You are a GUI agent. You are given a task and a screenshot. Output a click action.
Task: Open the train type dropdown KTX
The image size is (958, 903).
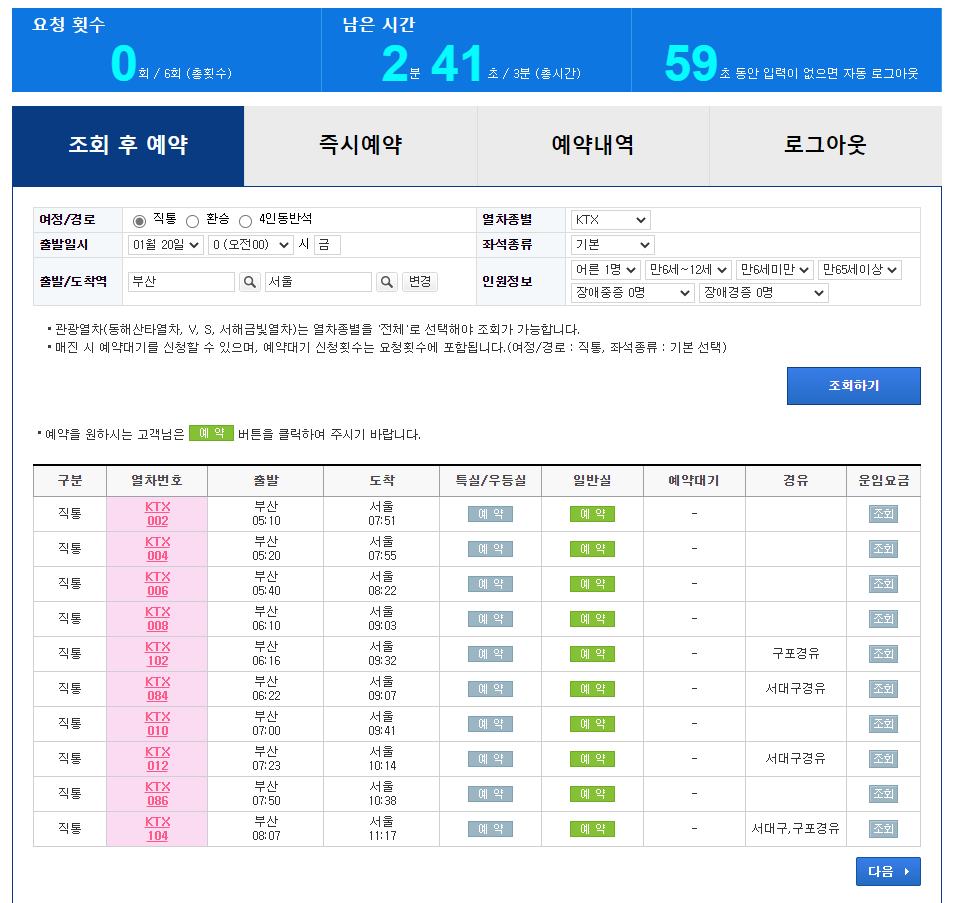pyautogui.click(x=610, y=220)
